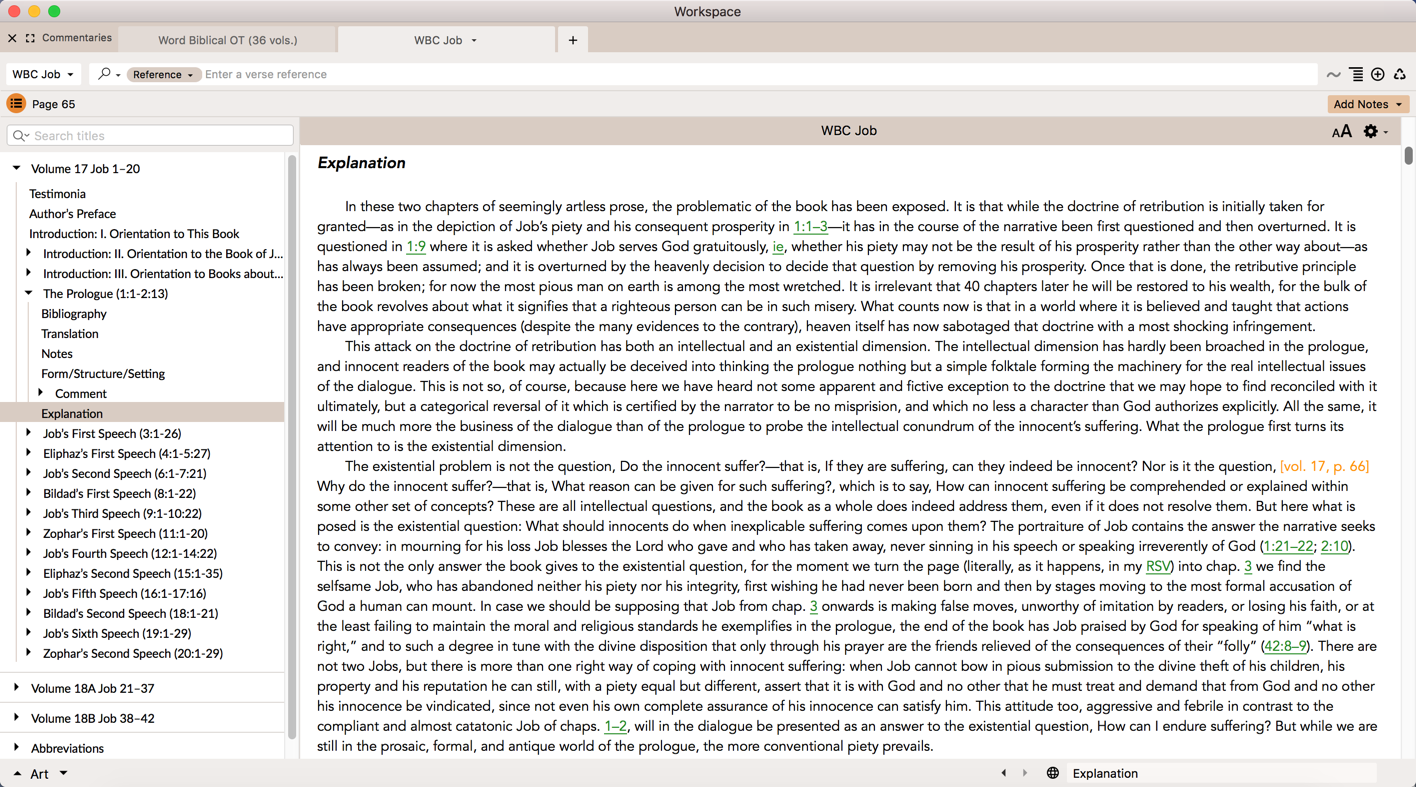The width and height of the screenshot is (1416, 787).
Task: Click the recycle arrows icon in toolbar
Action: (1399, 74)
